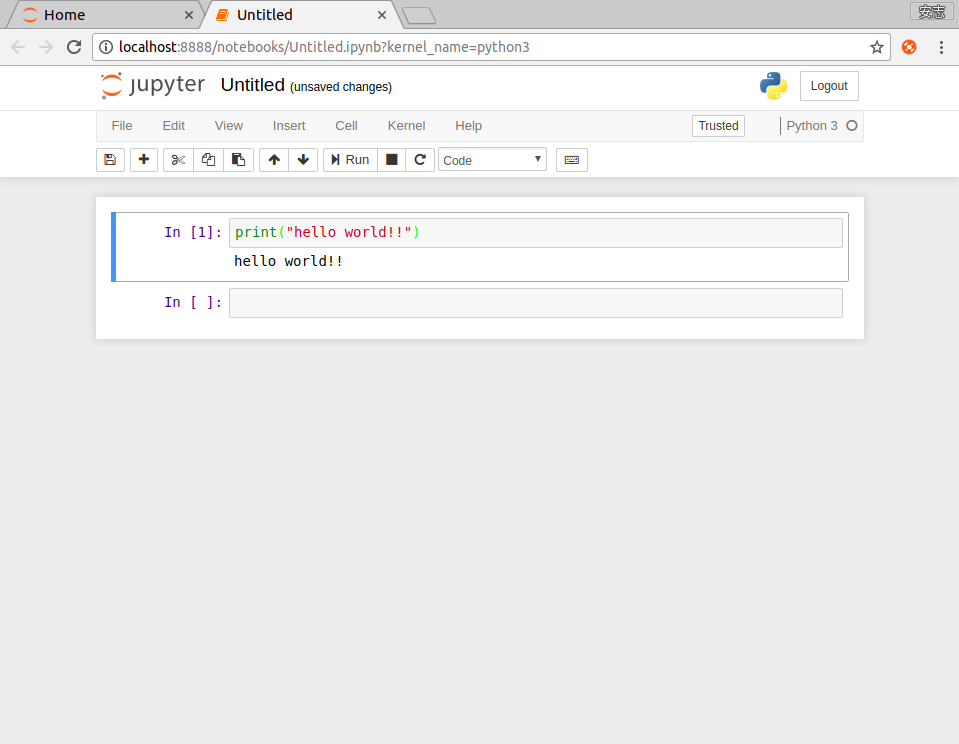This screenshot has width=959, height=744.
Task: Restart the kernel with circular arrow icon
Action: click(420, 160)
